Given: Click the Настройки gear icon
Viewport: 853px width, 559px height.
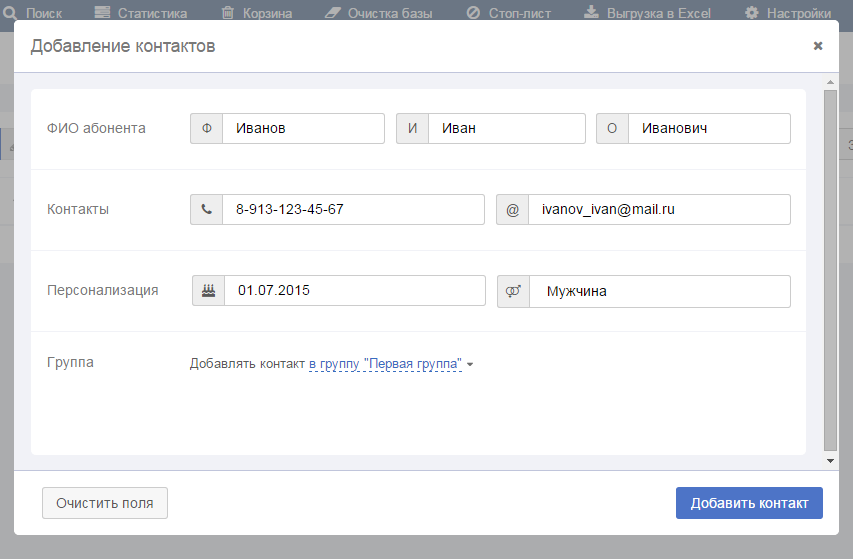Looking at the screenshot, I should click(752, 13).
